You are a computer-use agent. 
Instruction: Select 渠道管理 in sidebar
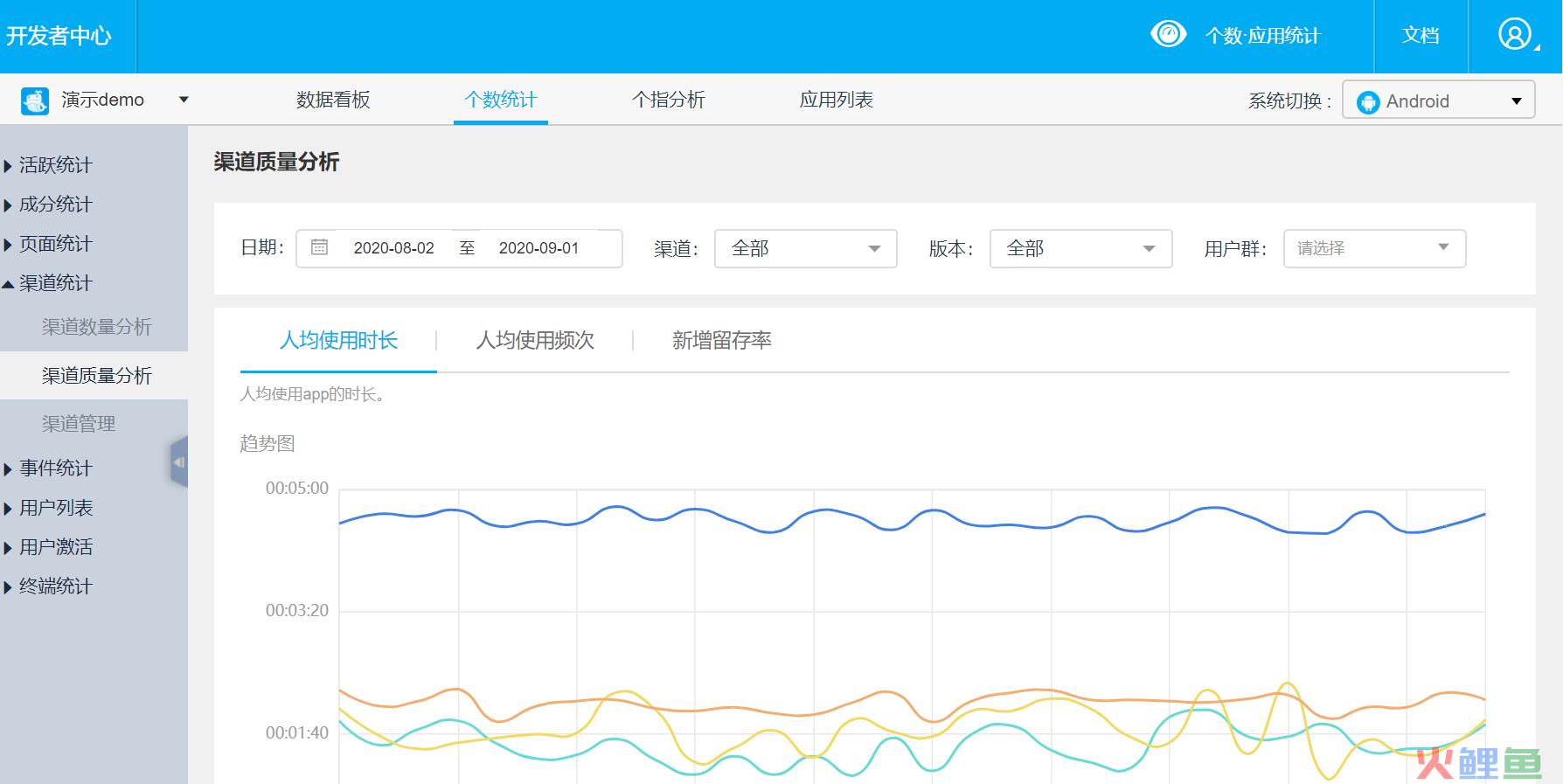click(x=79, y=424)
